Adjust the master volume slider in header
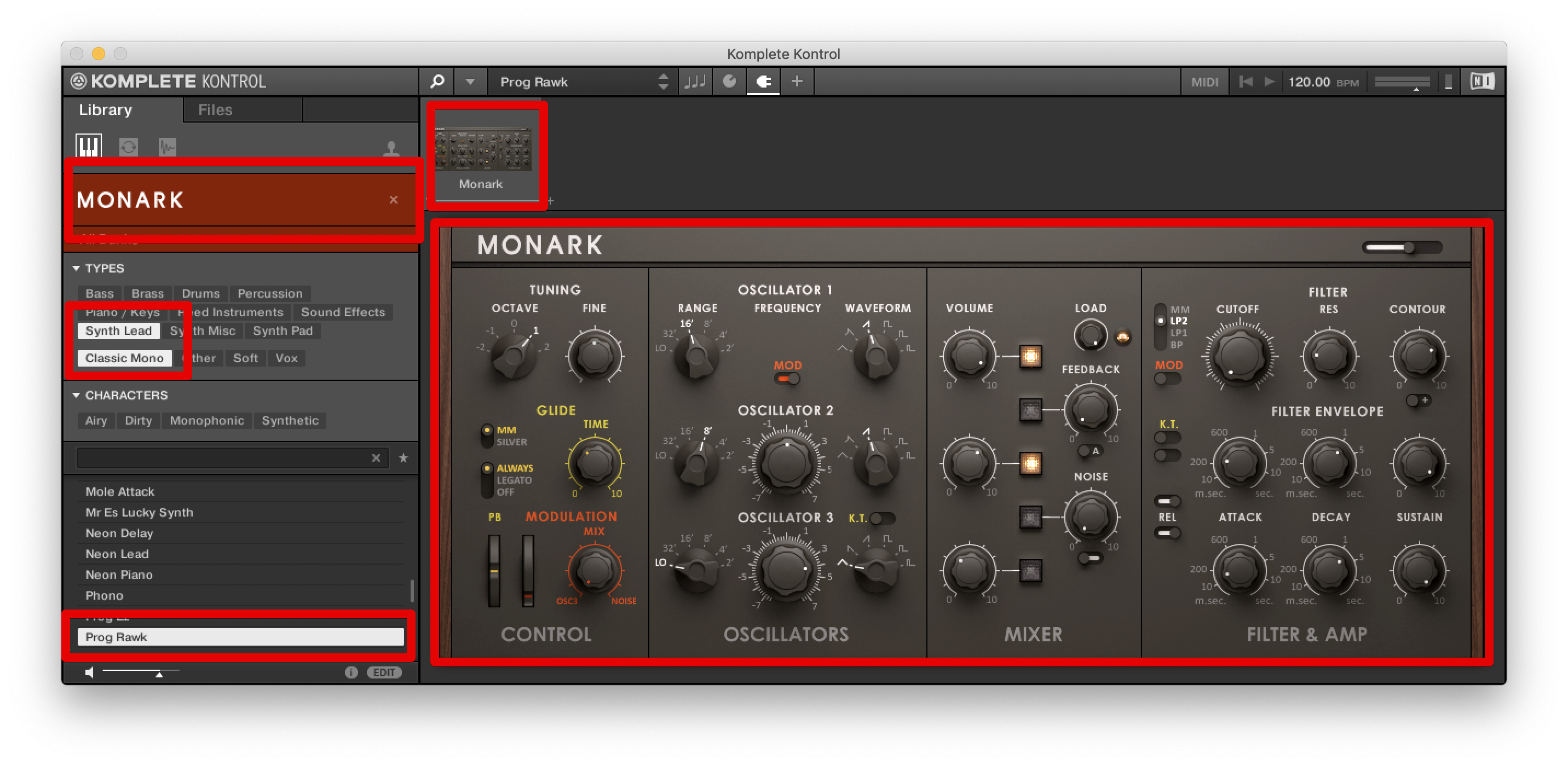This screenshot has height=766, width=1568. pyautogui.click(x=1402, y=82)
